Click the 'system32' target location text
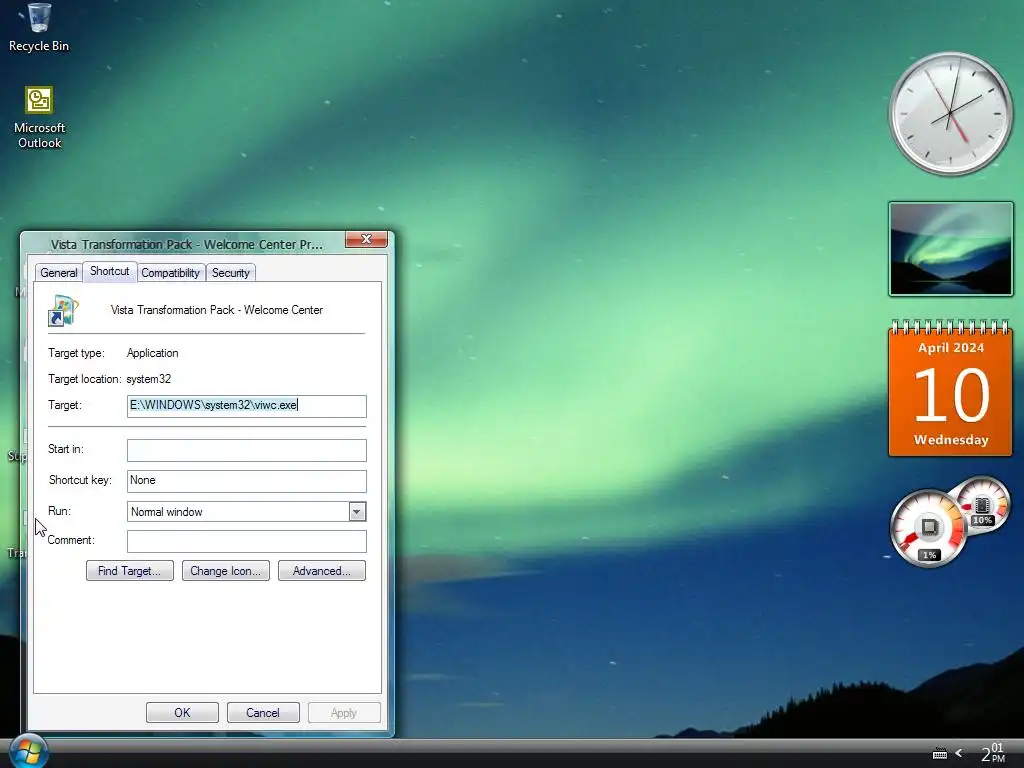1024x768 pixels. (148, 379)
